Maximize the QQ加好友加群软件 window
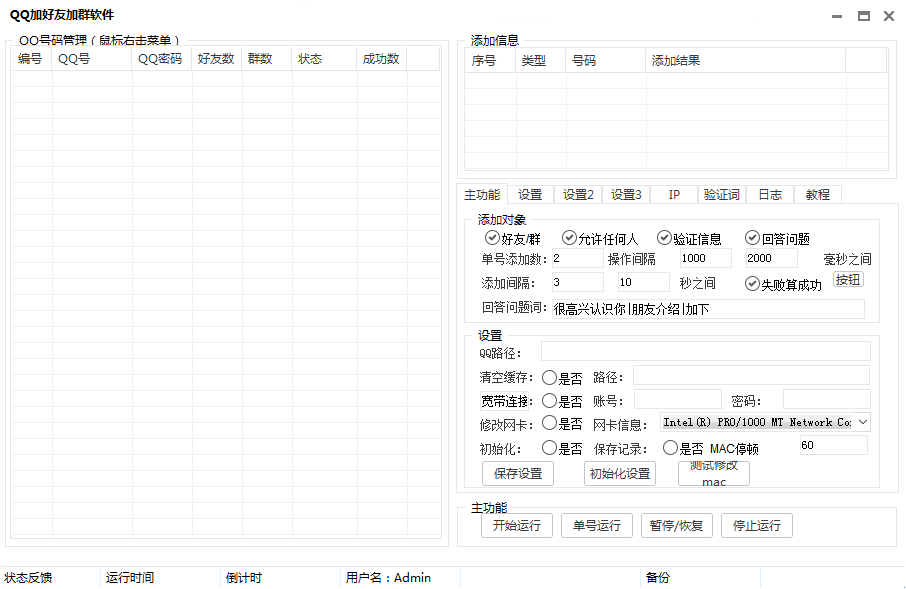 pyautogui.click(x=863, y=16)
